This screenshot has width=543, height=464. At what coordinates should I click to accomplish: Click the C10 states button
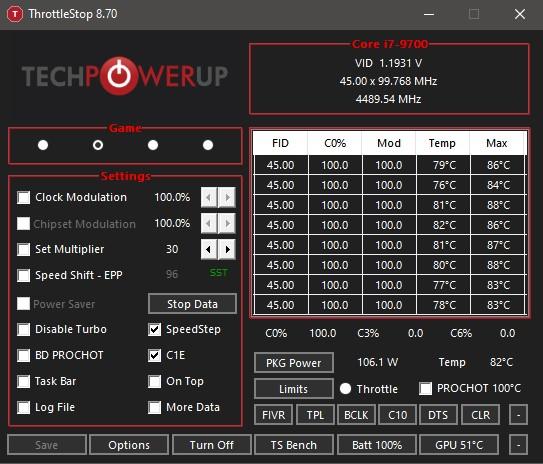pyautogui.click(x=398, y=415)
